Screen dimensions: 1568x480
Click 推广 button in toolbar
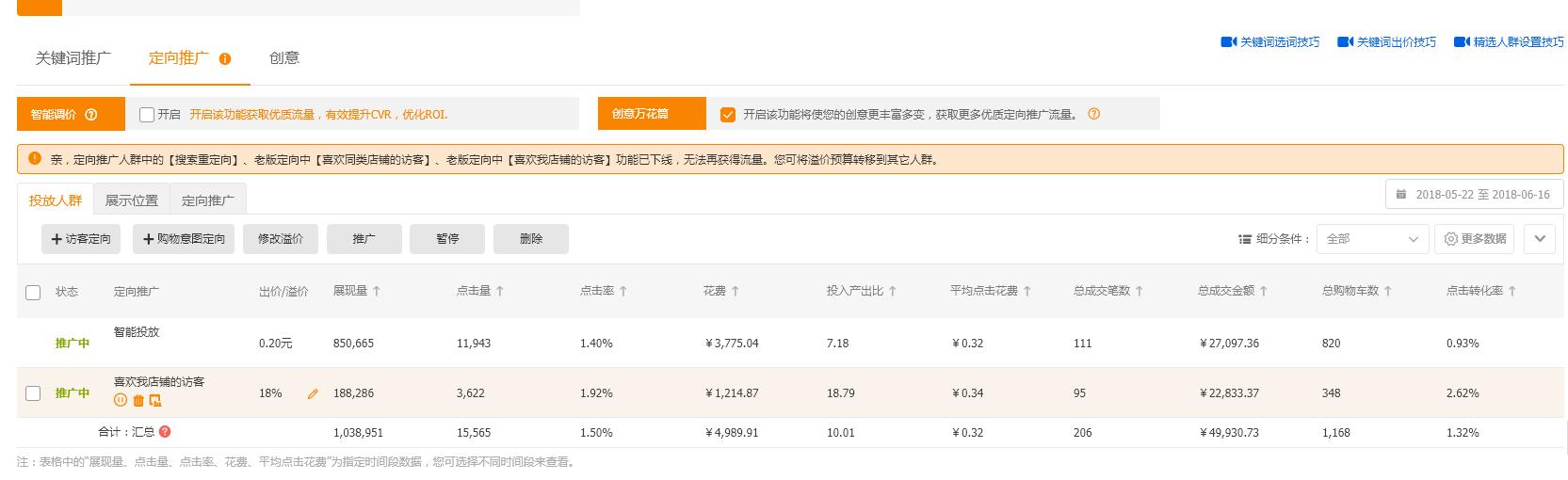364,239
